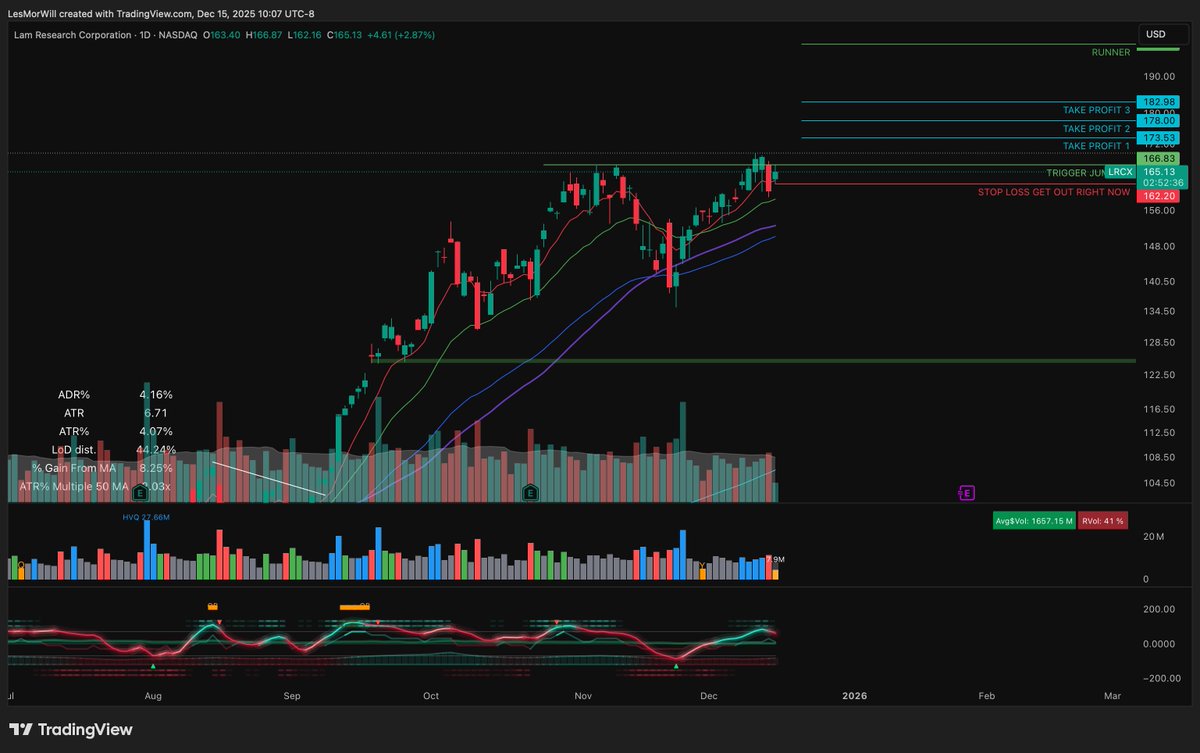This screenshot has width=1200, height=753.
Task: Click the Oct label on time axis
Action: click(431, 695)
